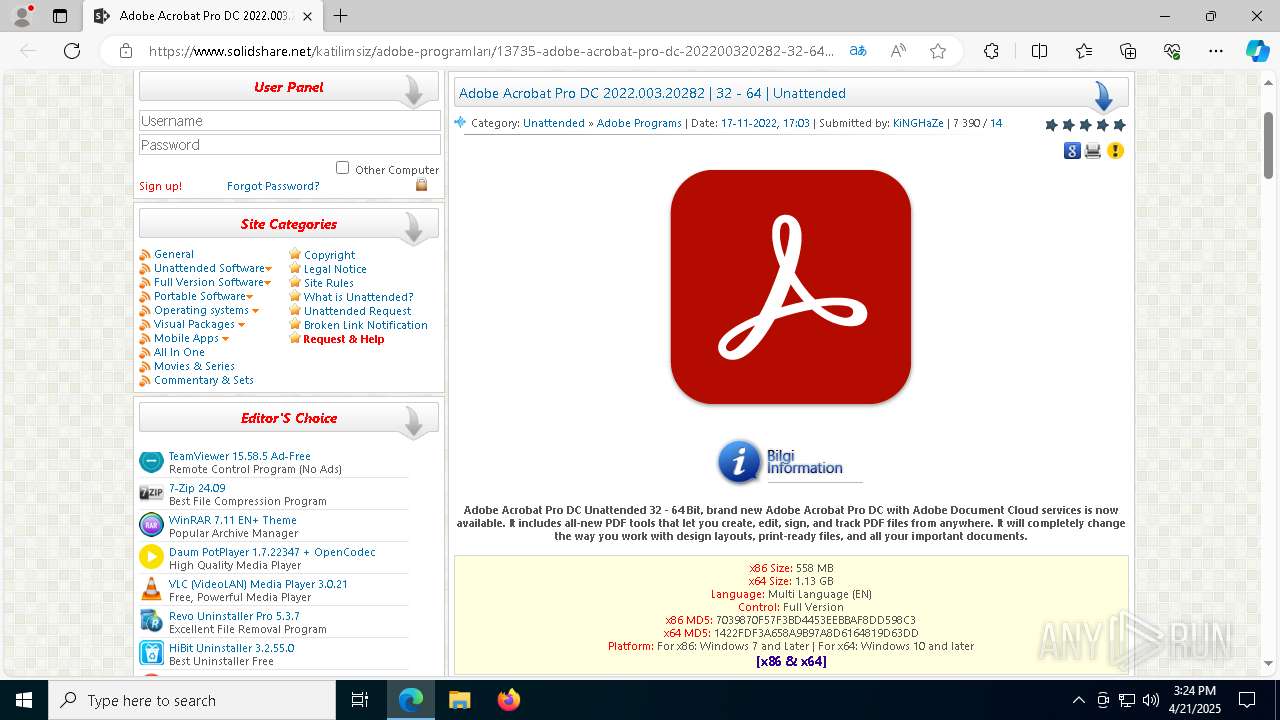Click the Broken Link Notification link
The image size is (1280, 720).
365,326
